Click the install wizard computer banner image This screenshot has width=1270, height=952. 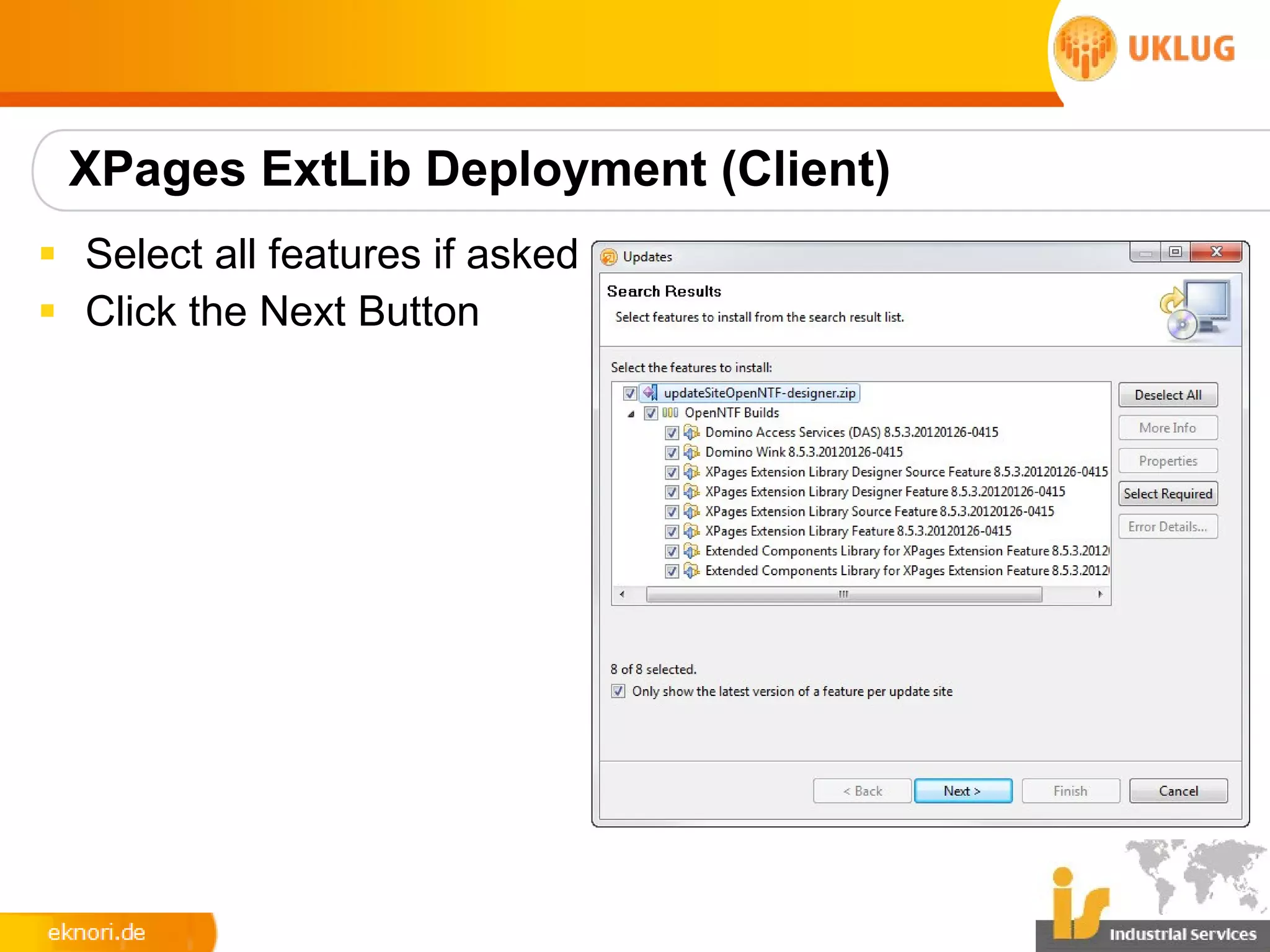1194,310
